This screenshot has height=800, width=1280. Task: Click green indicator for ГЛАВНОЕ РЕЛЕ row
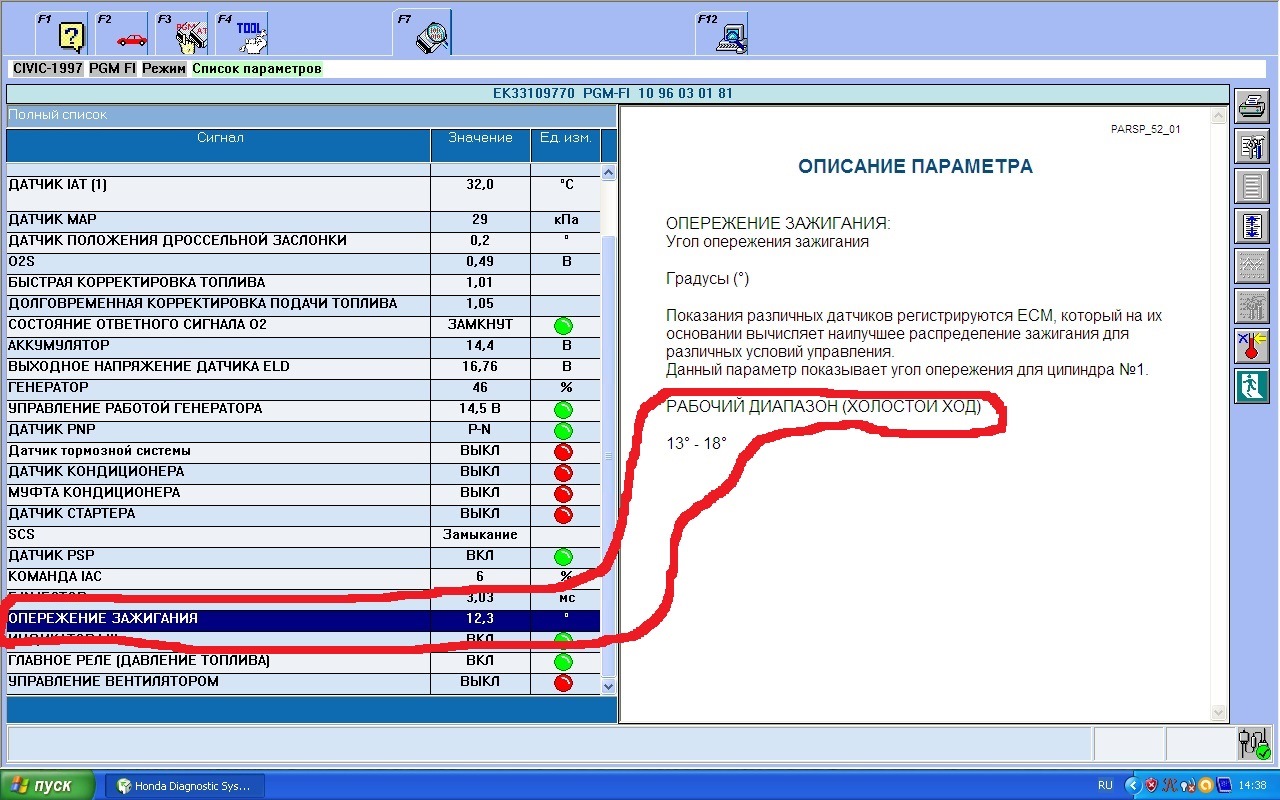(x=564, y=661)
